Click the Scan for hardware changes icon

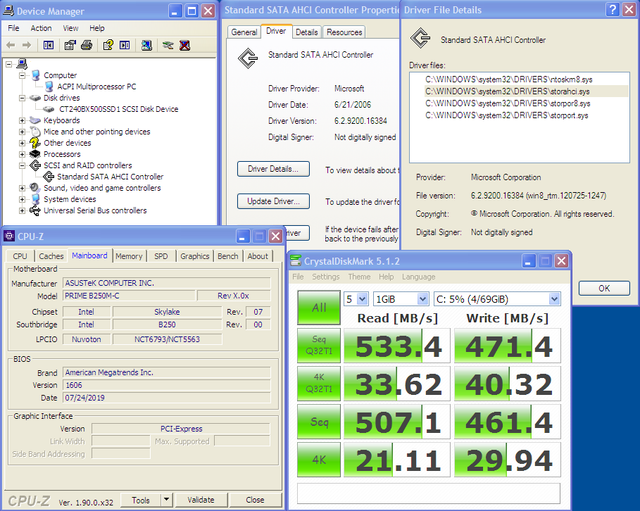click(x=147, y=45)
